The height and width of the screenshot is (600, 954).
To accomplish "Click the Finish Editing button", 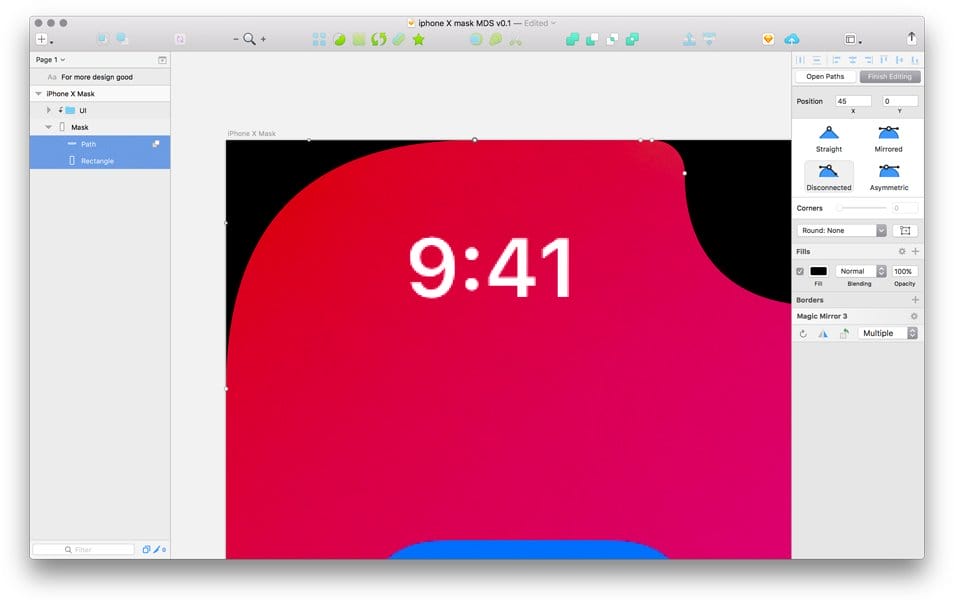I will coord(889,76).
